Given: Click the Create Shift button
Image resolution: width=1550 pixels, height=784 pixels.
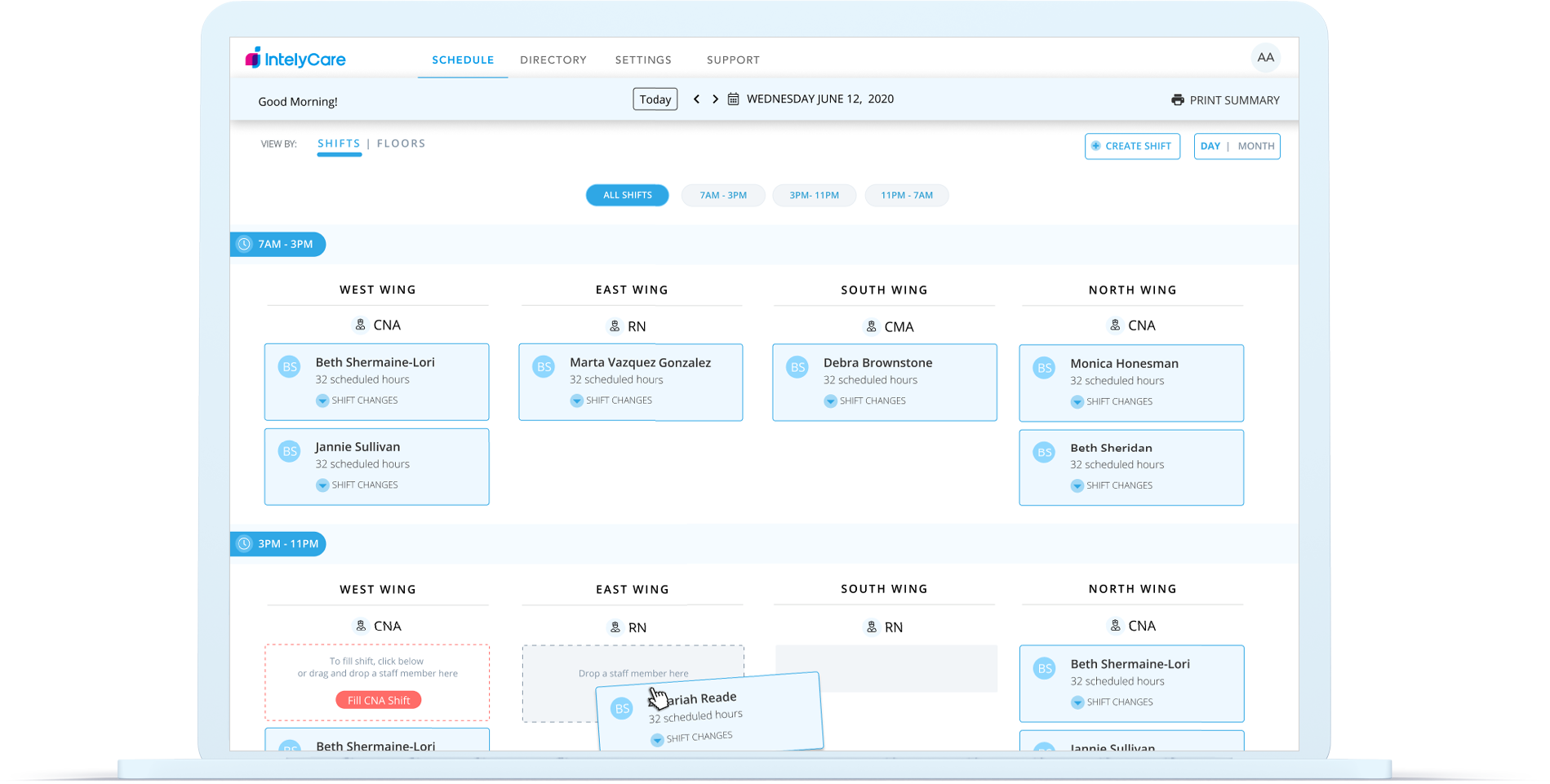Looking at the screenshot, I should point(1131,146).
